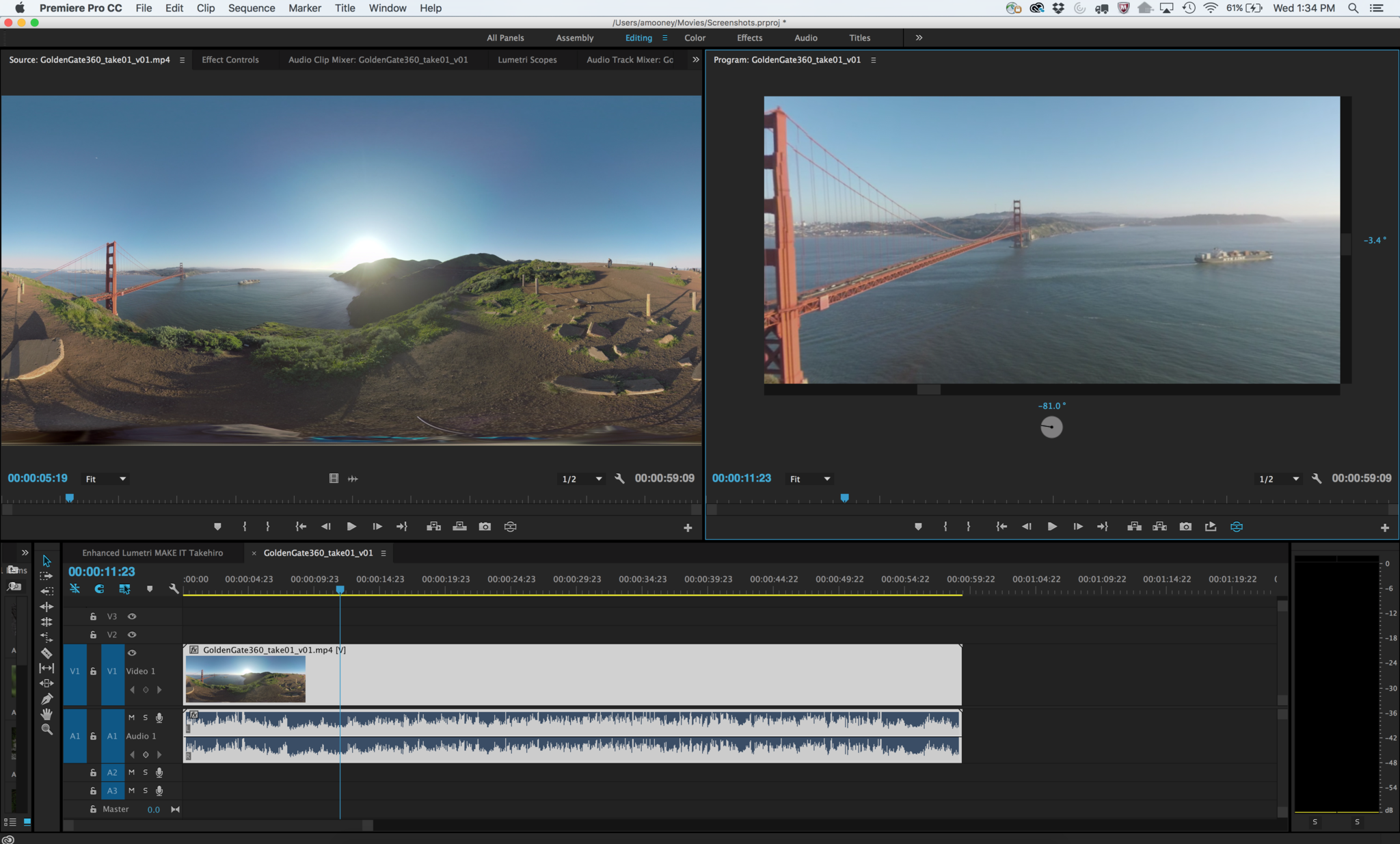This screenshot has height=844, width=1400.
Task: Activate the Hand tool for timeline scrolling
Action: click(46, 713)
